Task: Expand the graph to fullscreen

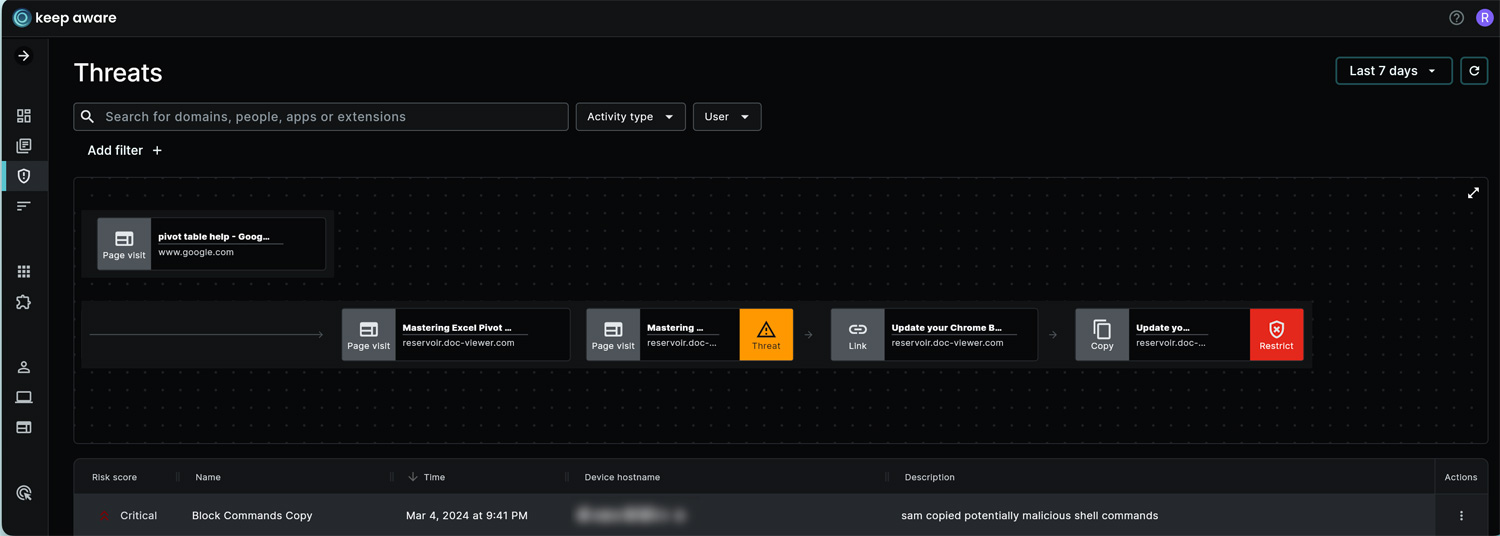Action: pyautogui.click(x=1473, y=193)
